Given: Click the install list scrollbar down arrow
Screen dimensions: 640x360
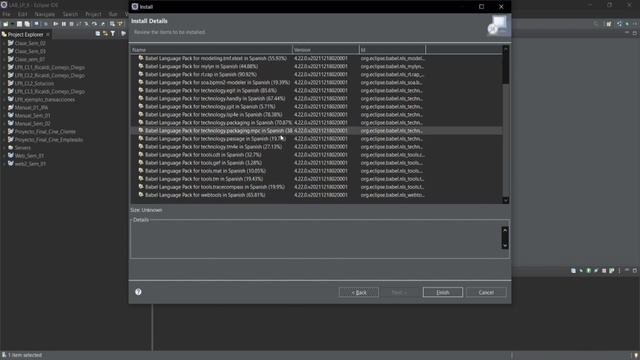Looking at the screenshot, I should click(506, 200).
